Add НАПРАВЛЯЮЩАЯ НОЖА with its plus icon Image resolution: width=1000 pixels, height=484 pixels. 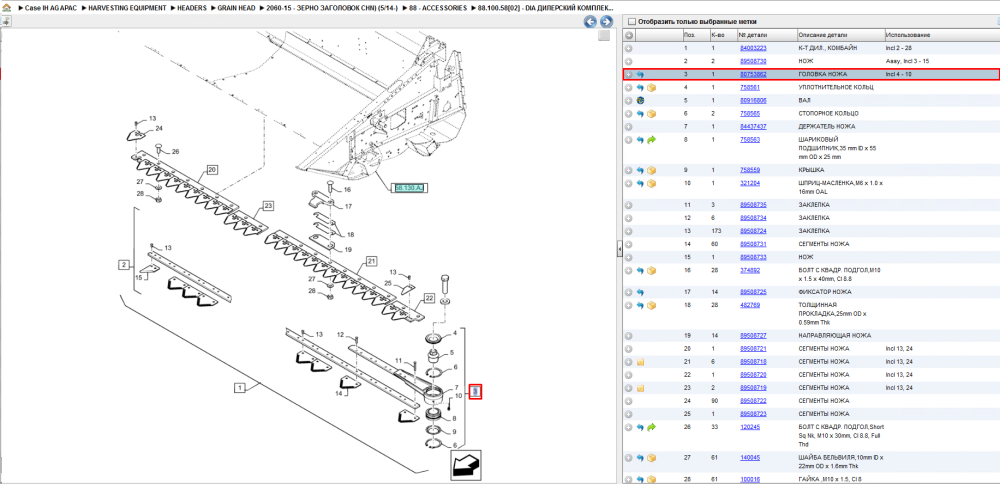pos(629,335)
